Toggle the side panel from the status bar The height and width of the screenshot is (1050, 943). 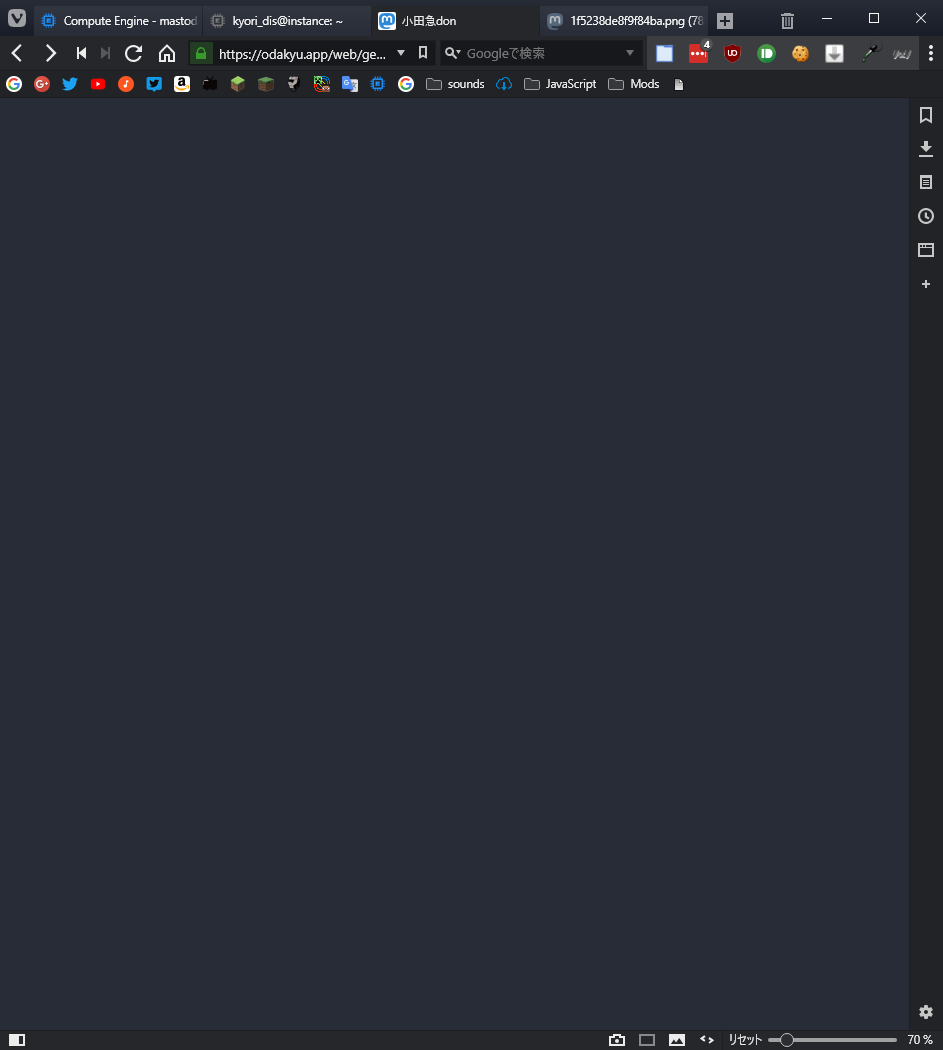16,1040
